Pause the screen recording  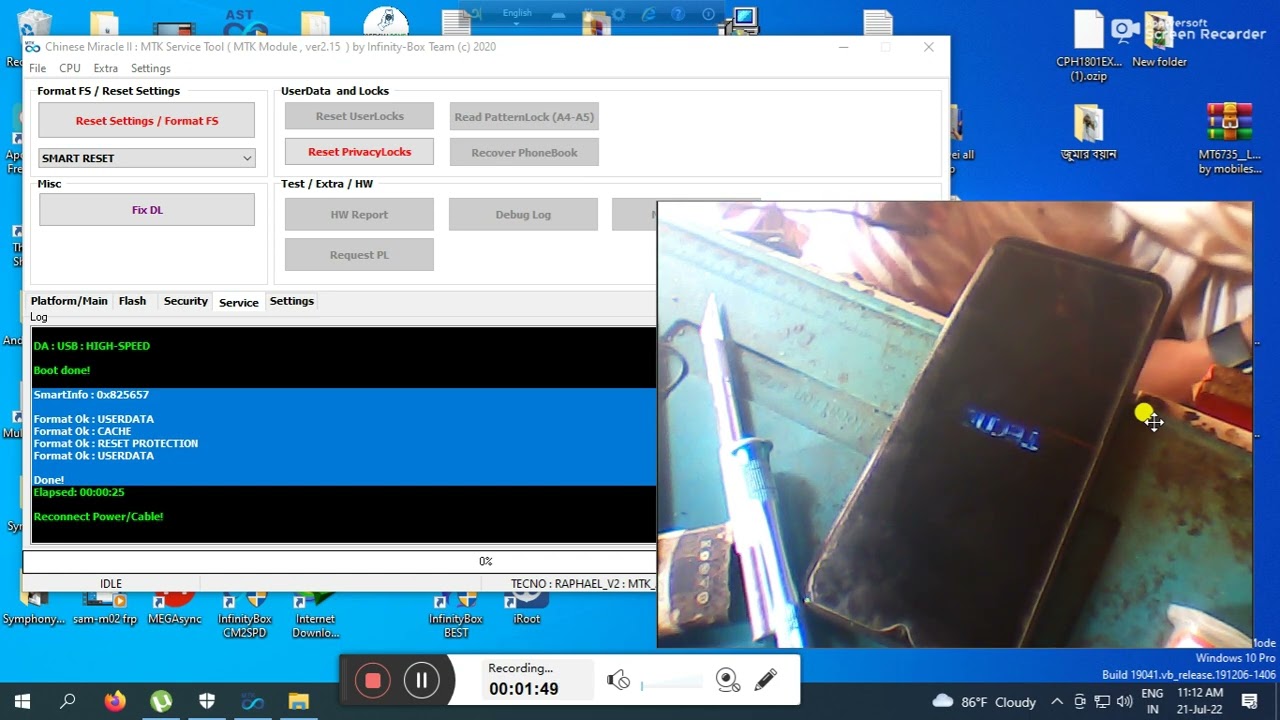point(422,681)
